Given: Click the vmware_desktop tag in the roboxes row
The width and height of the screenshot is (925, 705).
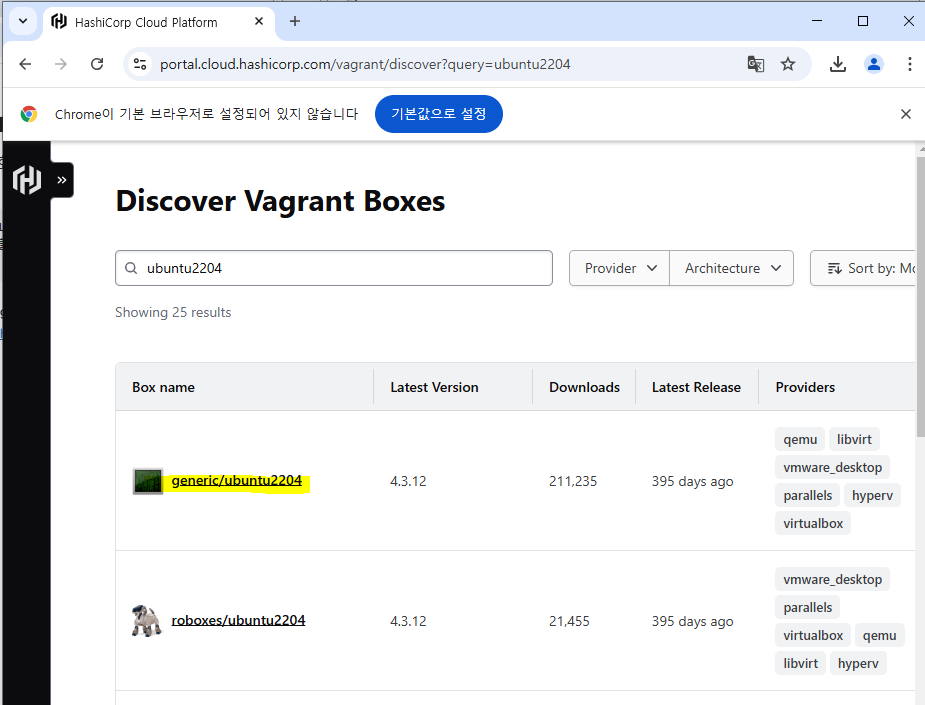Looking at the screenshot, I should (x=832, y=579).
